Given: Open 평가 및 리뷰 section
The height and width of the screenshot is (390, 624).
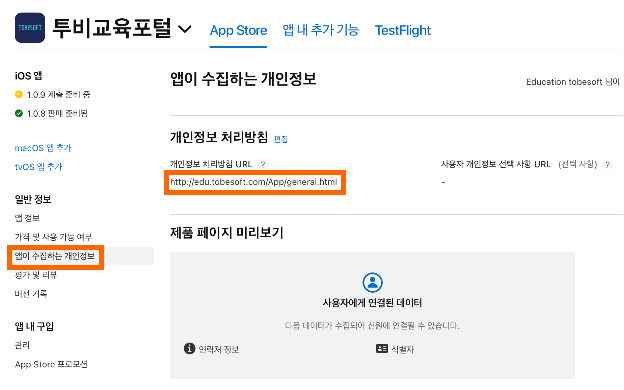Looking at the screenshot, I should (x=36, y=275).
